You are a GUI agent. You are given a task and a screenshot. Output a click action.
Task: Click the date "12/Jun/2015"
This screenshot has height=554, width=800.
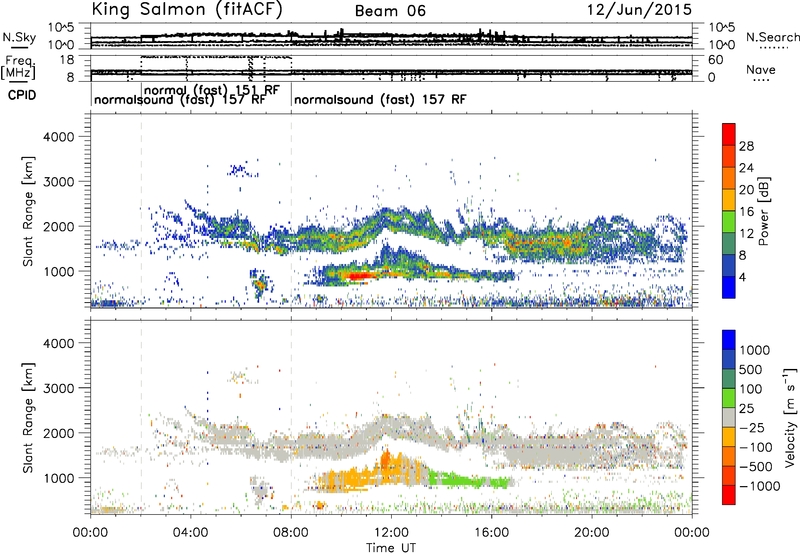coord(639,10)
